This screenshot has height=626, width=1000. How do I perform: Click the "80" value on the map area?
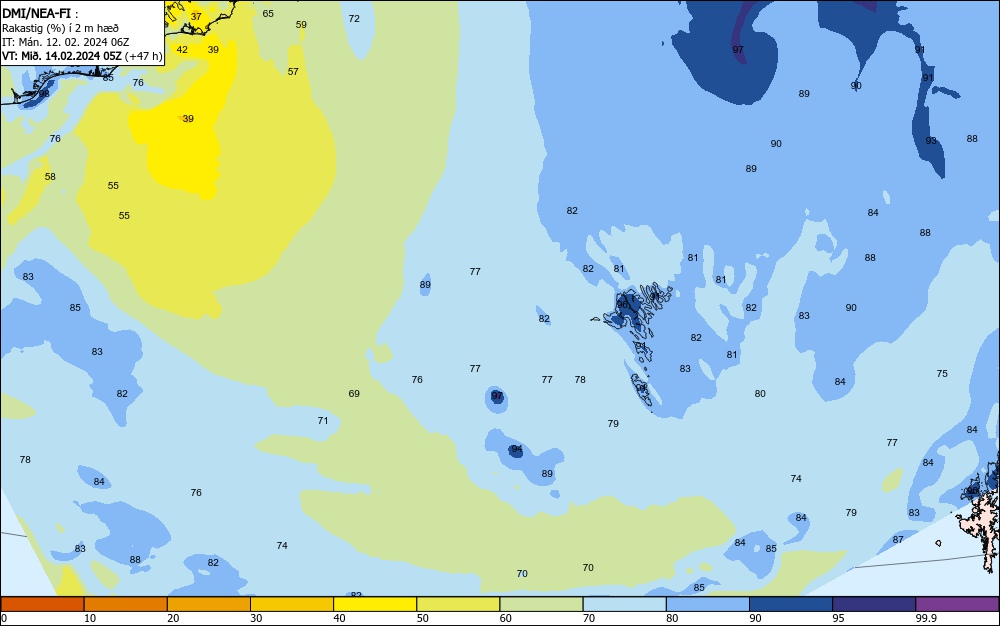coord(760,394)
